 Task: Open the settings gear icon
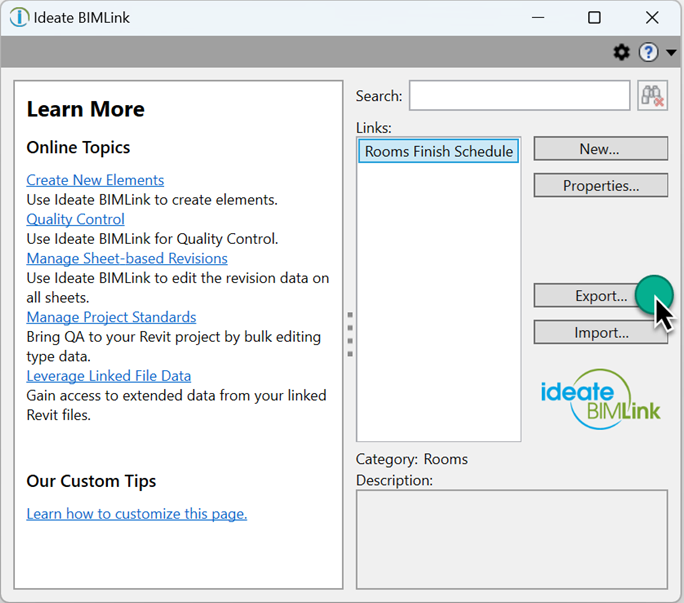click(622, 52)
